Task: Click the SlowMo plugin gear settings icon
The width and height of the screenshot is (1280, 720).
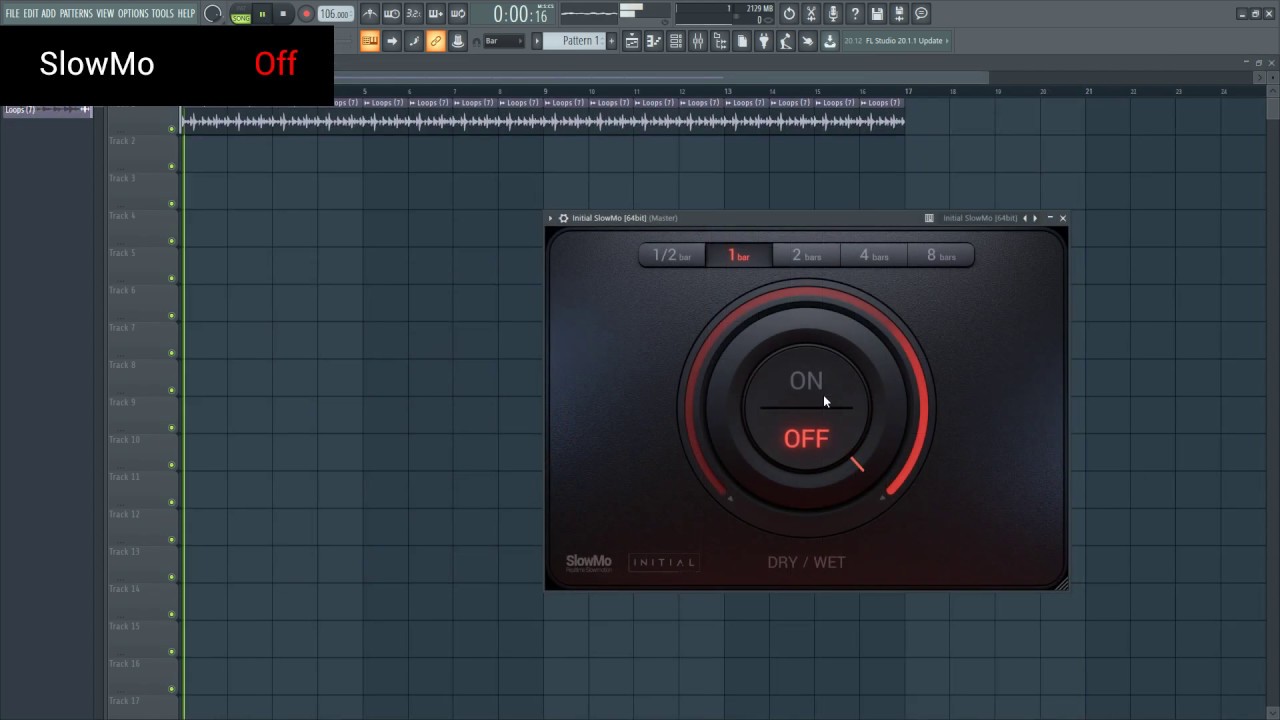Action: pyautogui.click(x=563, y=218)
